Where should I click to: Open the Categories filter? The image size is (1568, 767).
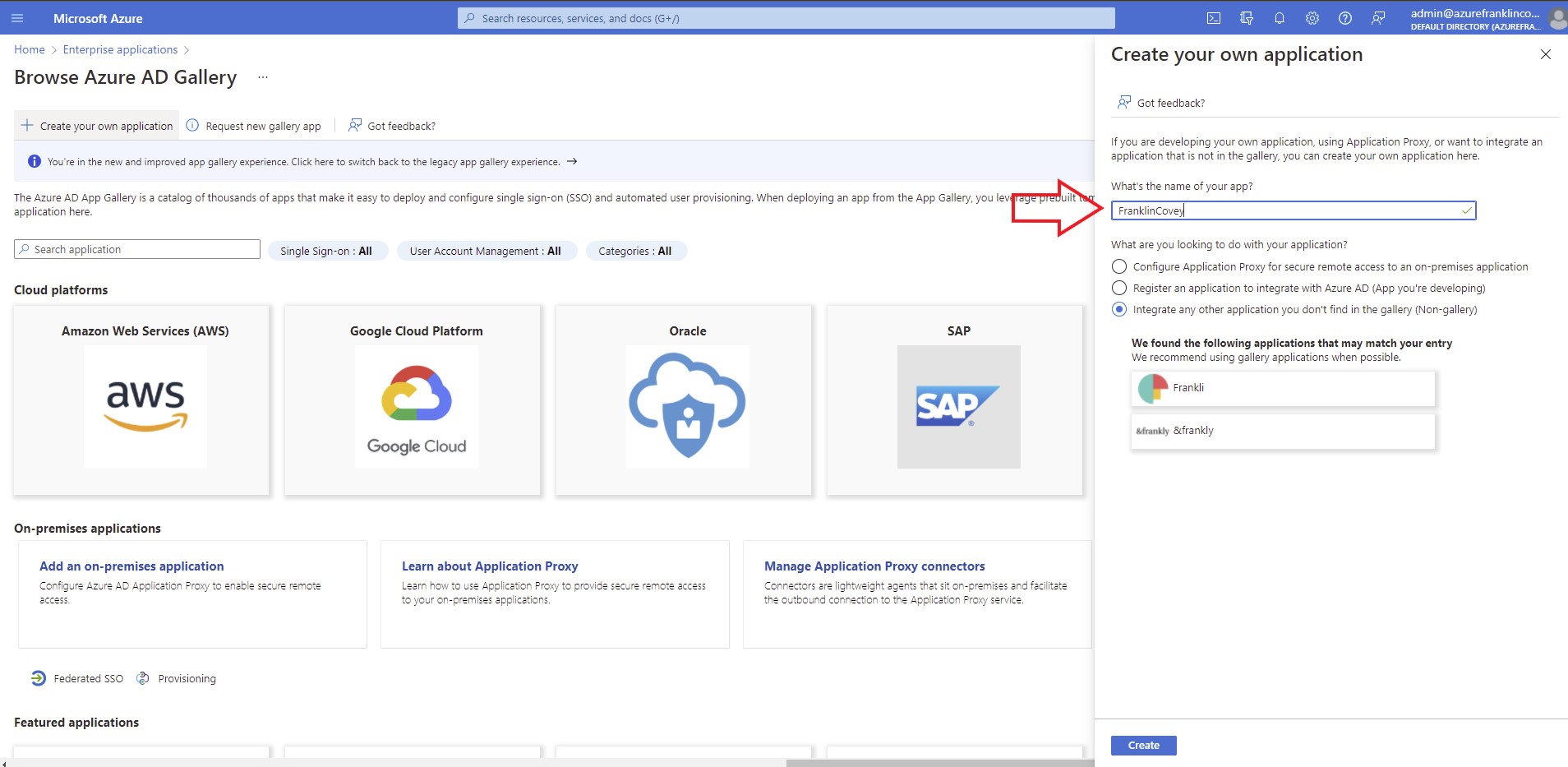pos(635,251)
